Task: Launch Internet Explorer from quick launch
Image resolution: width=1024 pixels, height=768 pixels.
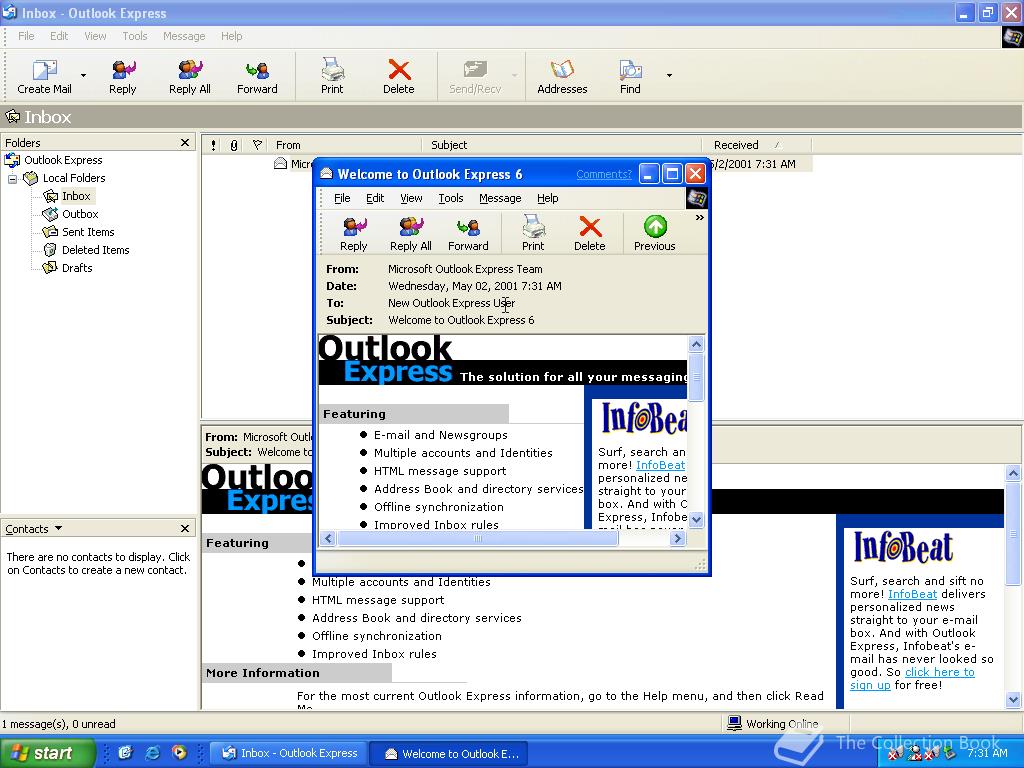Action: [152, 753]
